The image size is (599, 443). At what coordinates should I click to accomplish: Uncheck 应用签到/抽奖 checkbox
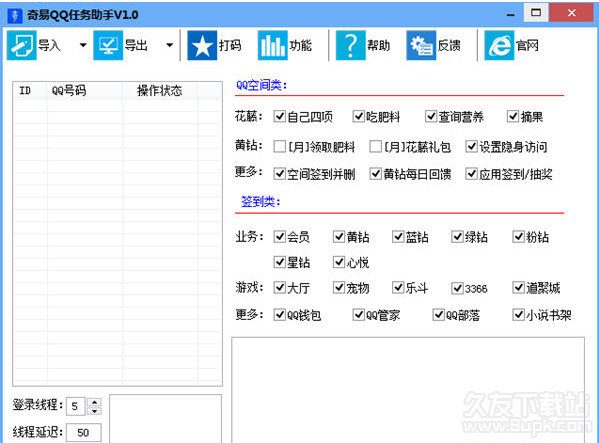point(471,174)
